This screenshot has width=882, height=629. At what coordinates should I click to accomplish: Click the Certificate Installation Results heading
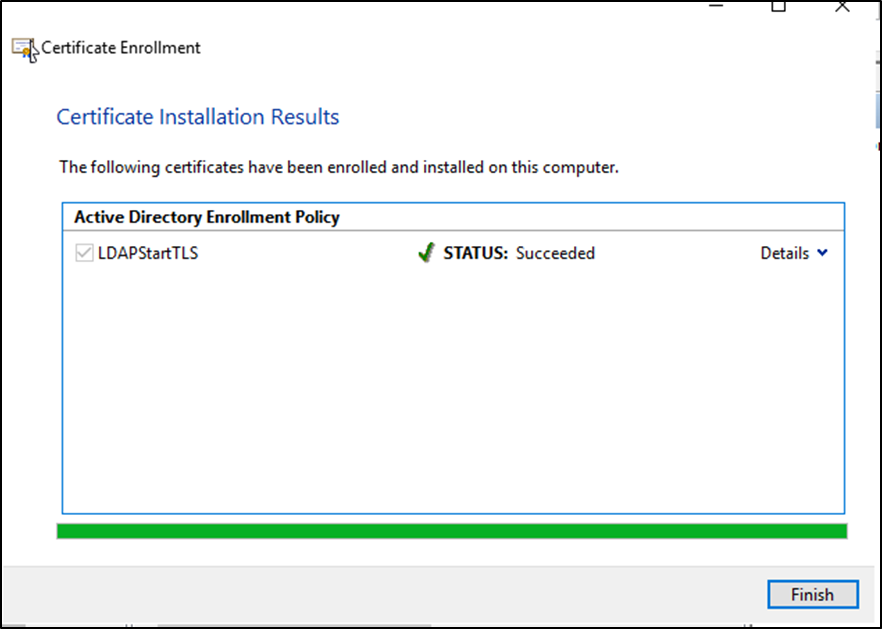tap(198, 117)
